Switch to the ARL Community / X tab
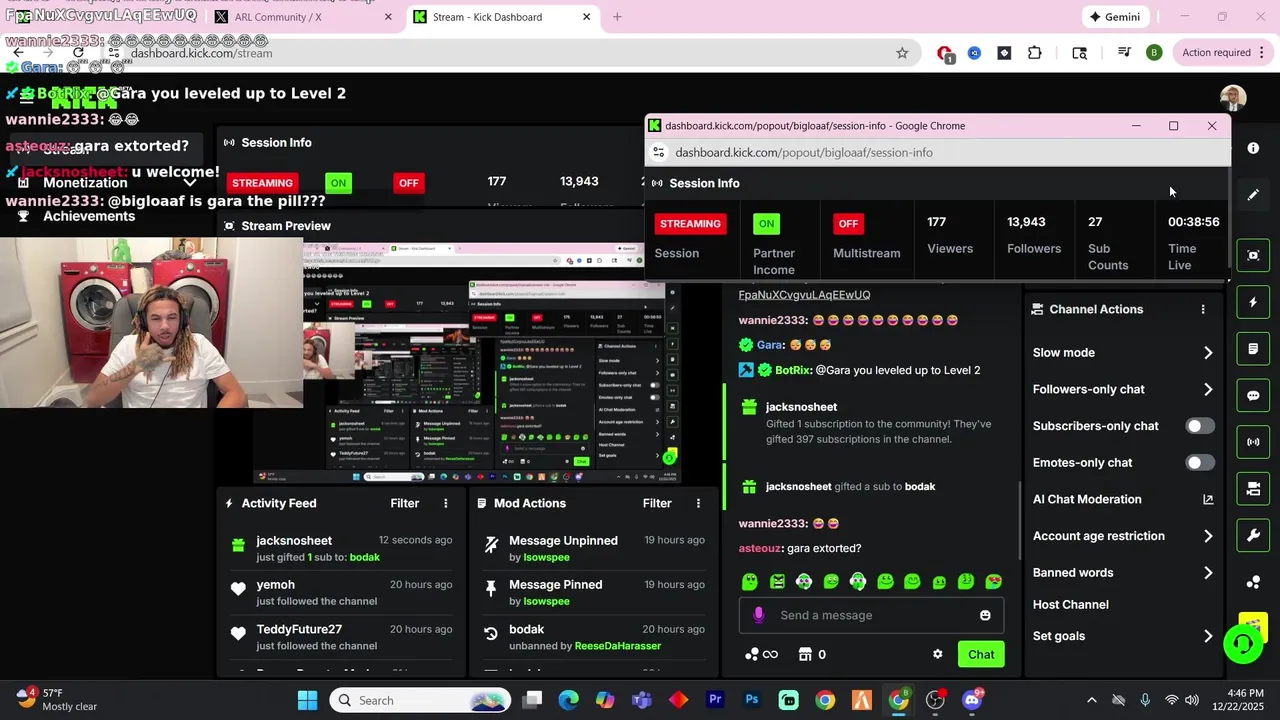The image size is (1280, 720). [x=304, y=17]
